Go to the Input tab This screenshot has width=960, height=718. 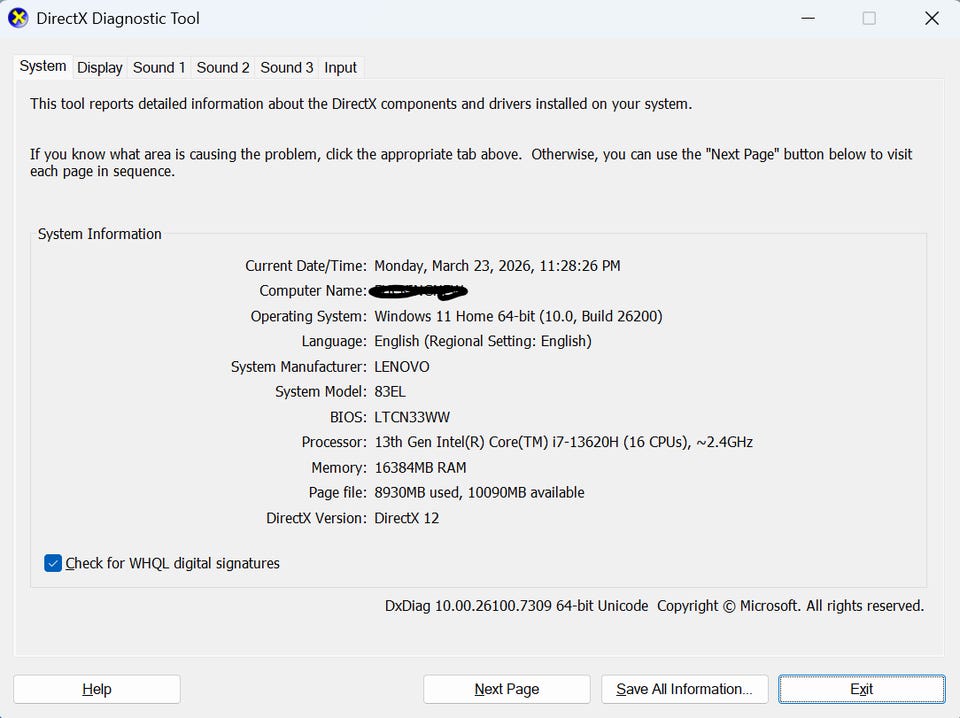point(340,67)
